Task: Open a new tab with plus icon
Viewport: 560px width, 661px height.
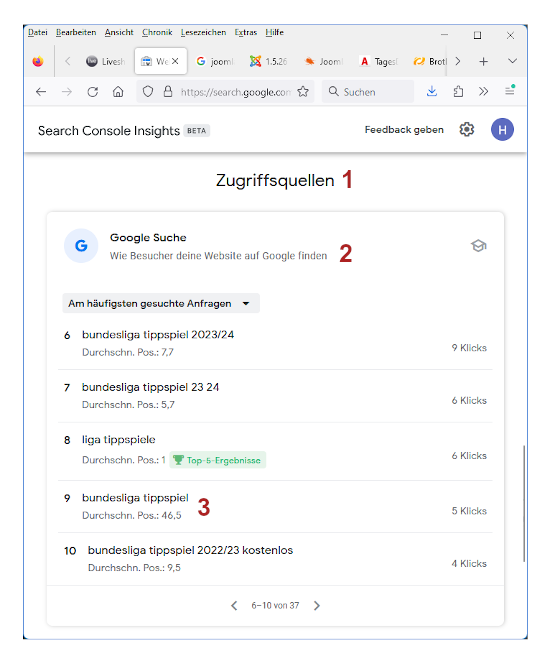Action: click(483, 62)
